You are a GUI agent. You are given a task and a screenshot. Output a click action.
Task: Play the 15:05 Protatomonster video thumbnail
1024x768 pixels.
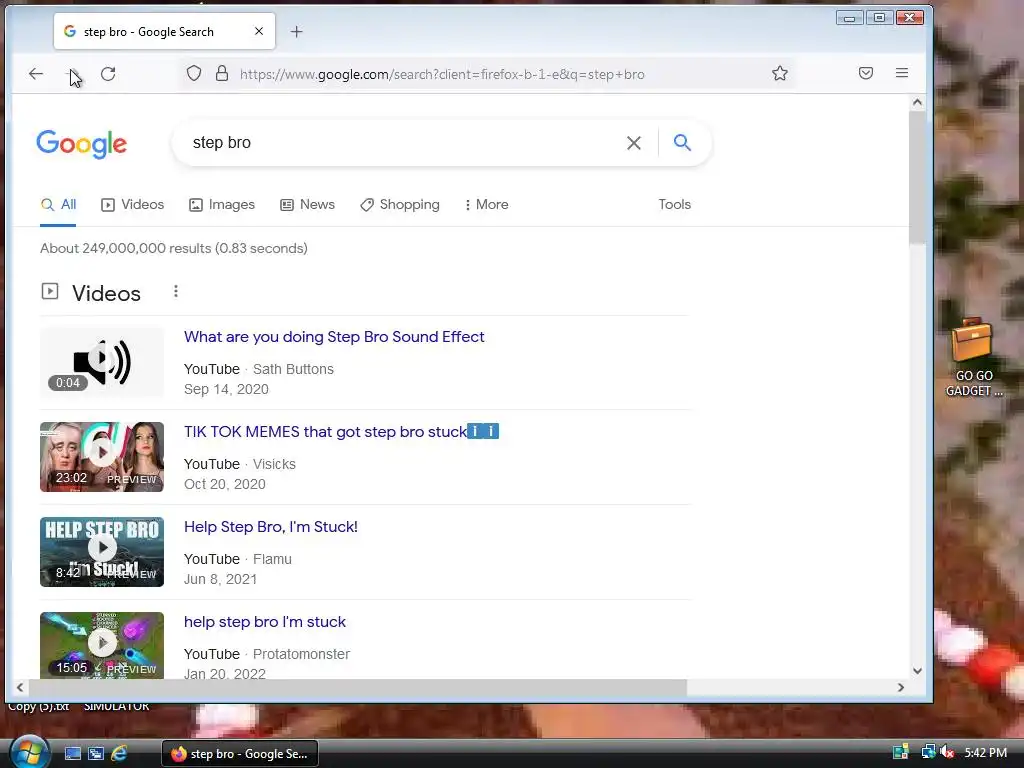102,645
